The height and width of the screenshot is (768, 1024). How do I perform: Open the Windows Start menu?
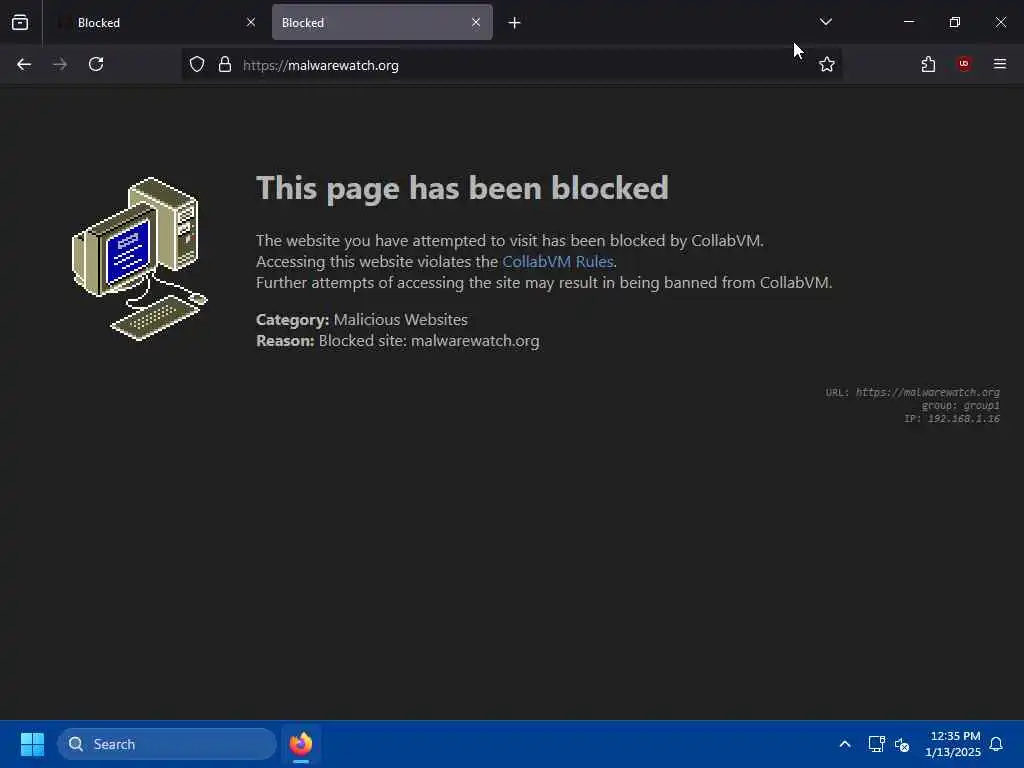[32, 744]
